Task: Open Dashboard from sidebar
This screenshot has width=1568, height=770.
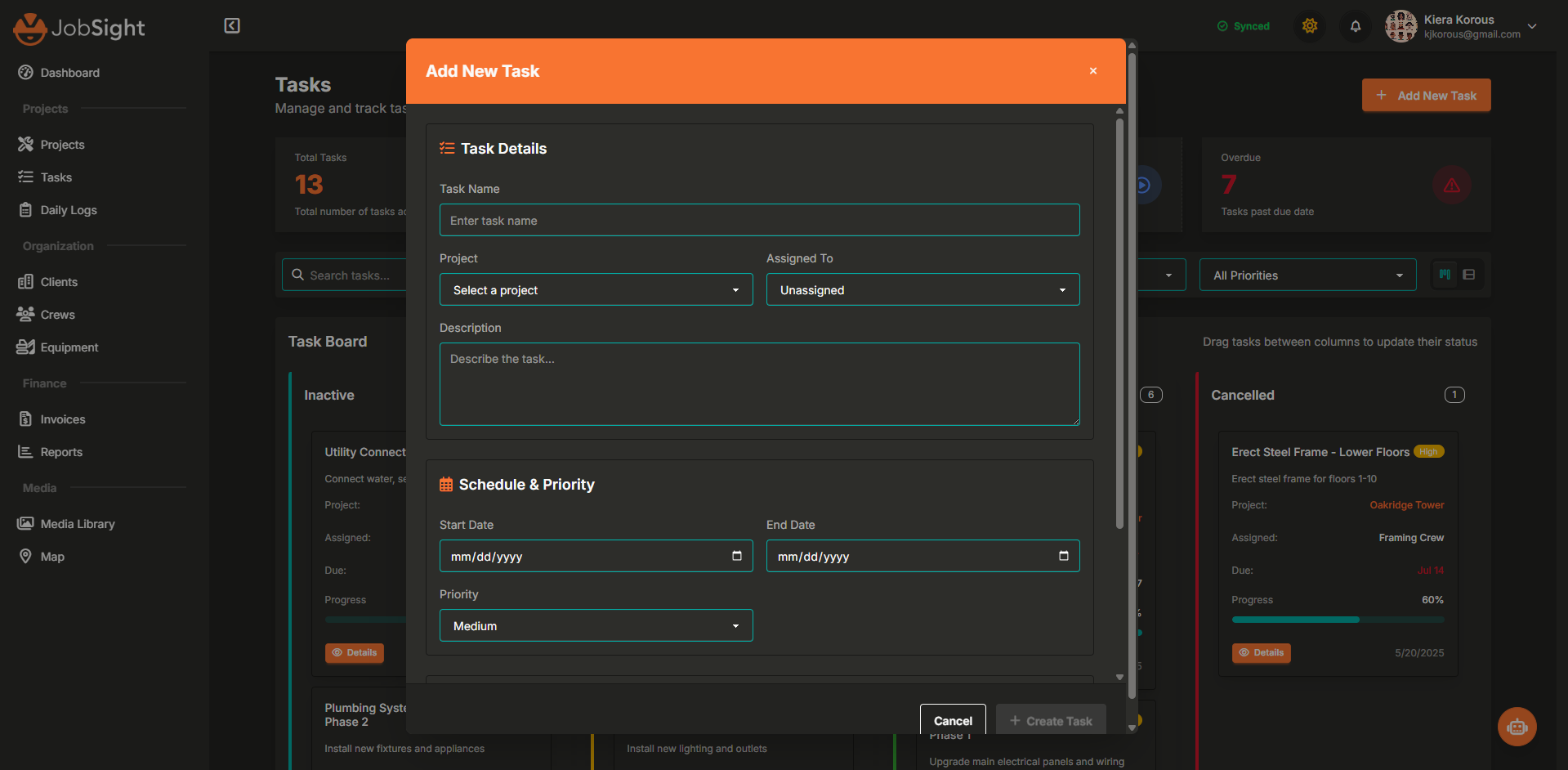Action: (x=70, y=73)
